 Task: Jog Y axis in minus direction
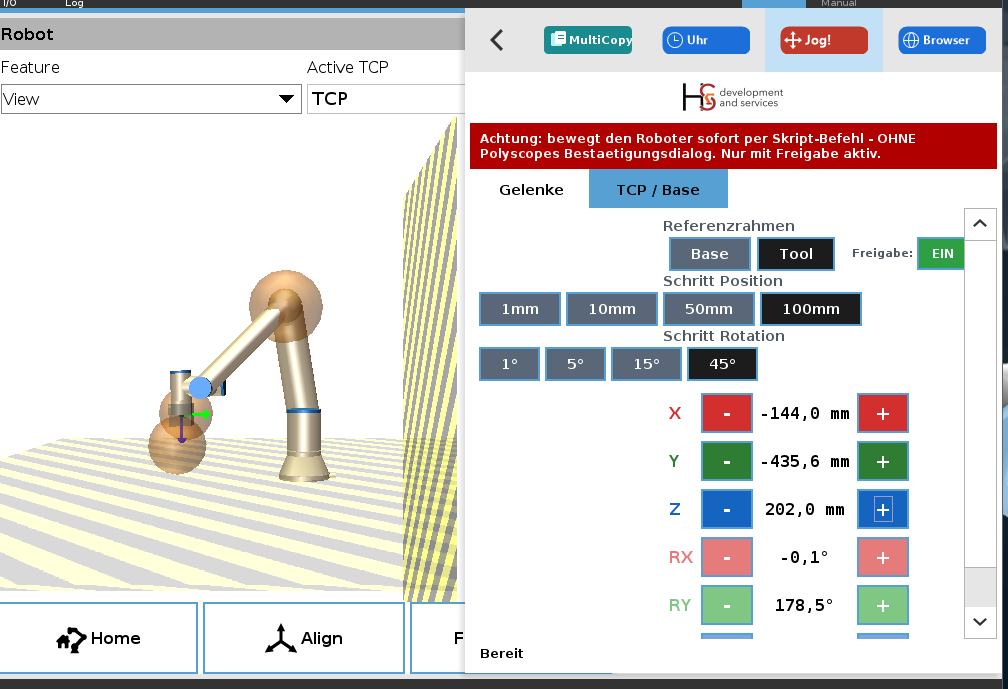click(x=726, y=461)
